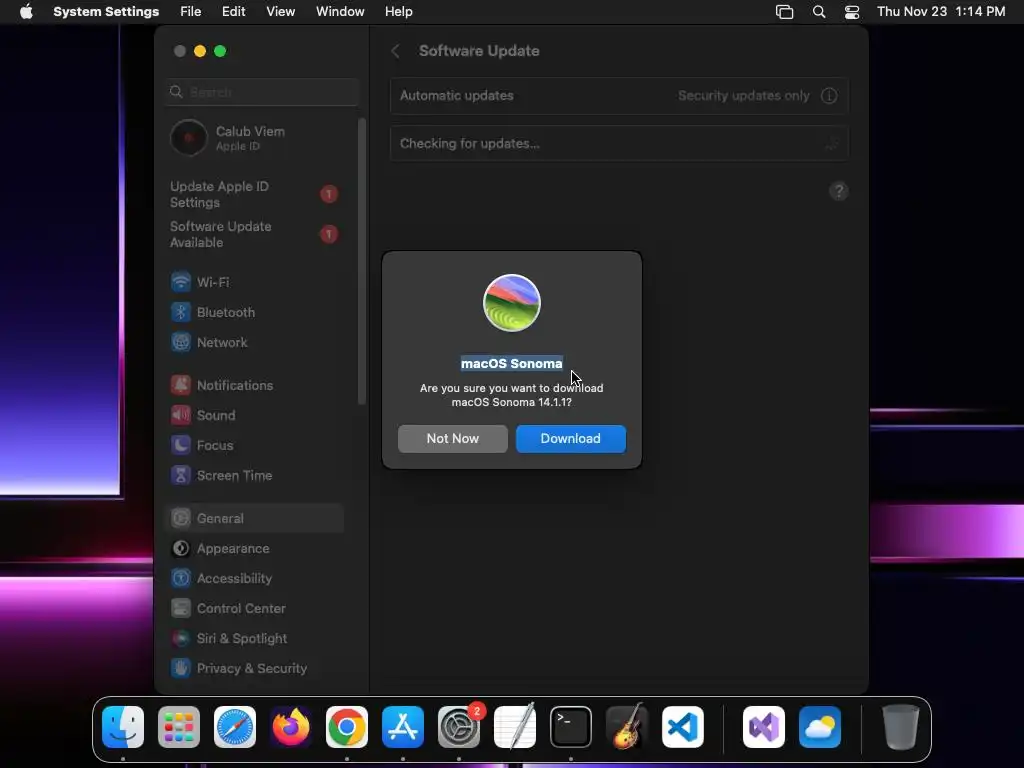1024x768 pixels.
Task: Open the Apple menu
Action: 26,12
